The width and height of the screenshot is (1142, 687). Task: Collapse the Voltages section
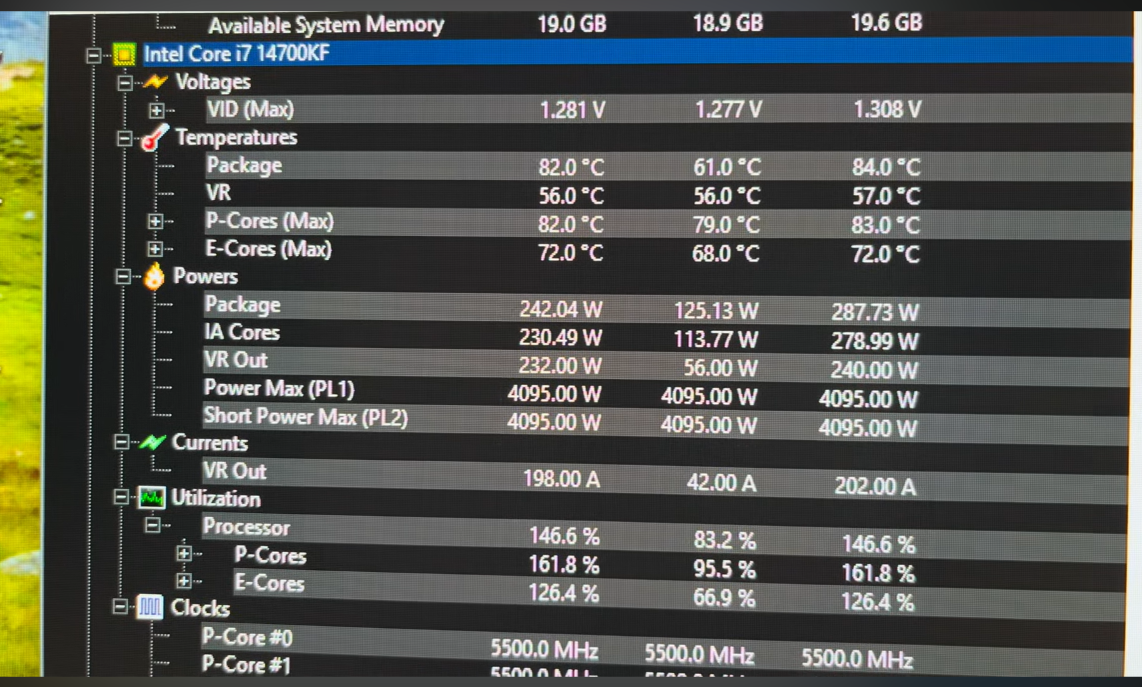[125, 82]
